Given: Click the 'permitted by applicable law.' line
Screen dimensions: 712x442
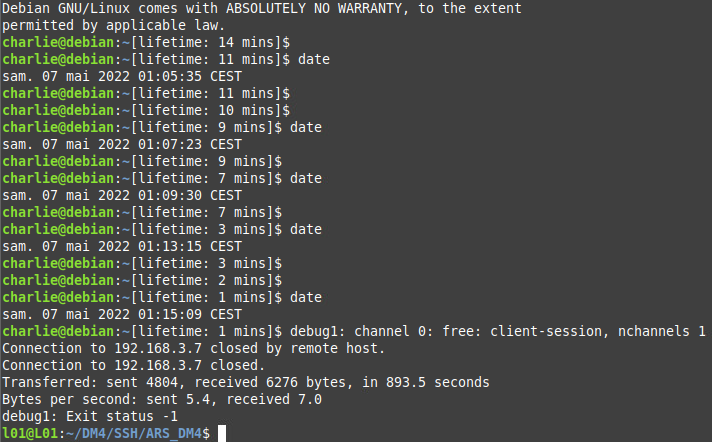Looking at the screenshot, I should [114, 25].
